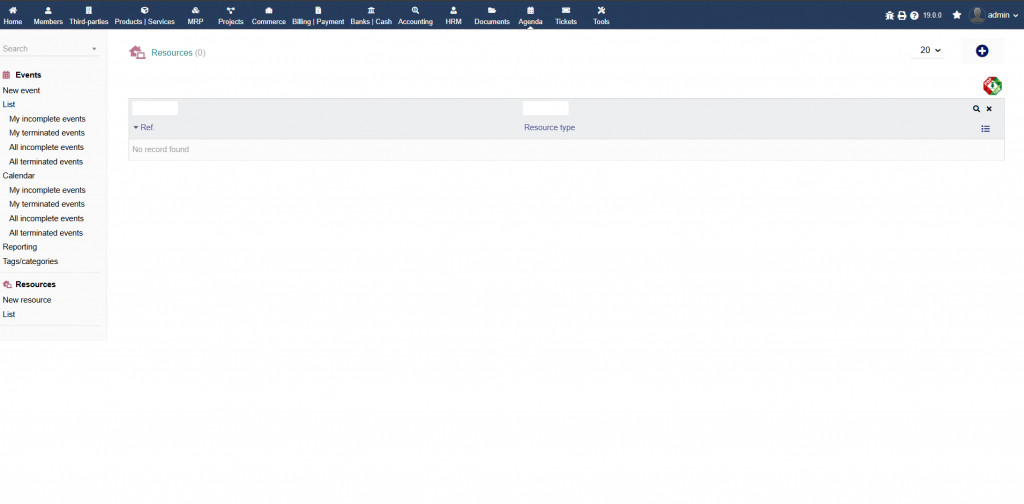Open the 20 per page dropdown
1024x504 pixels.
[x=927, y=50]
